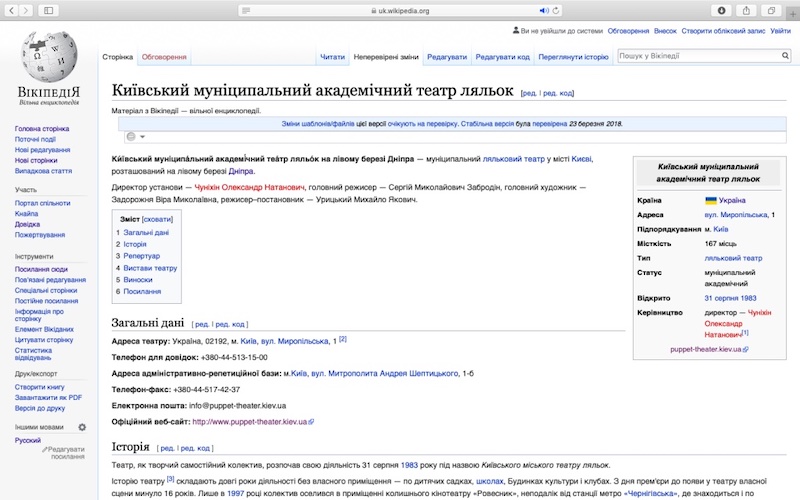800x500 pixels.
Task: Click the review status circle icon
Action: pos(131,137)
